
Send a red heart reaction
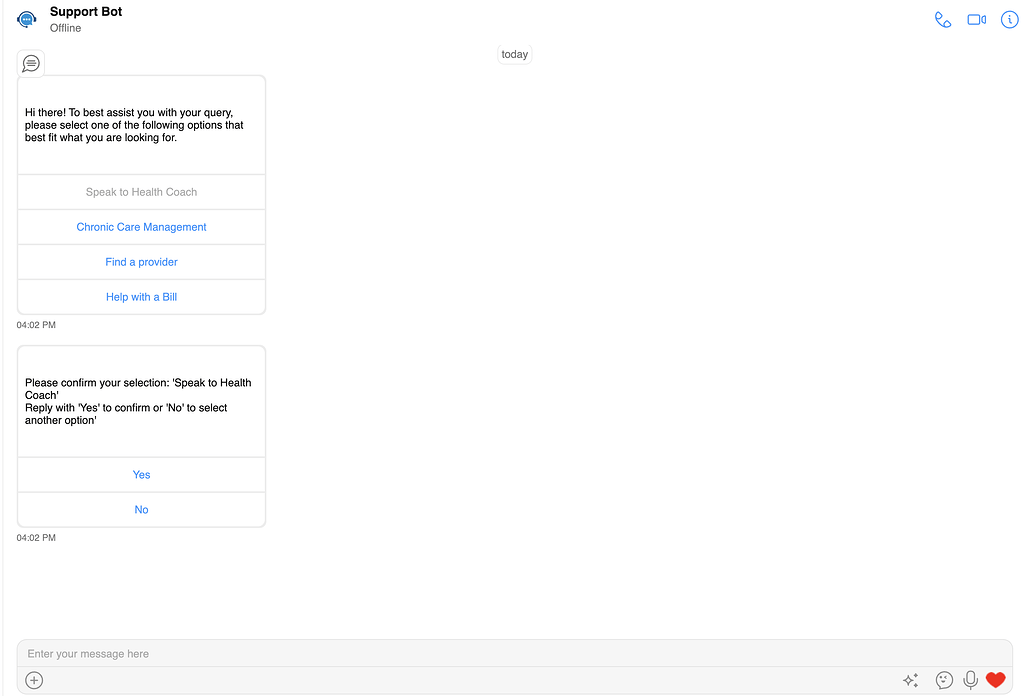(x=995, y=680)
